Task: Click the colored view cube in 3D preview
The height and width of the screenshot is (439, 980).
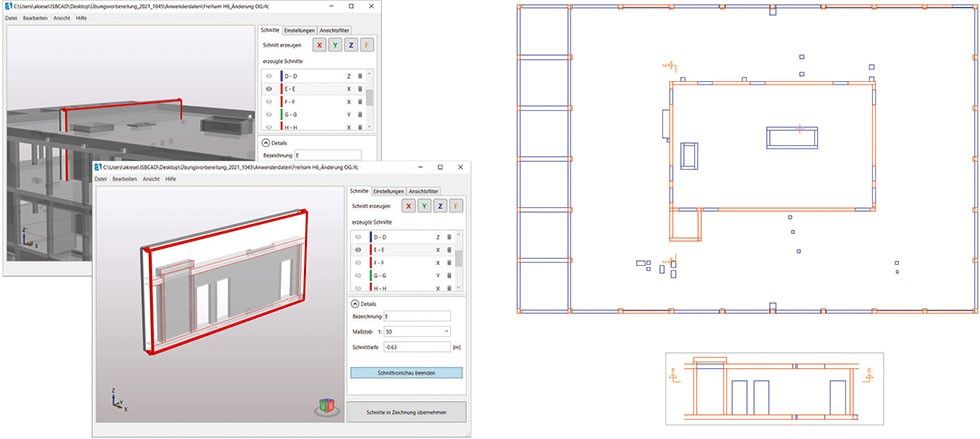Action: (323, 407)
